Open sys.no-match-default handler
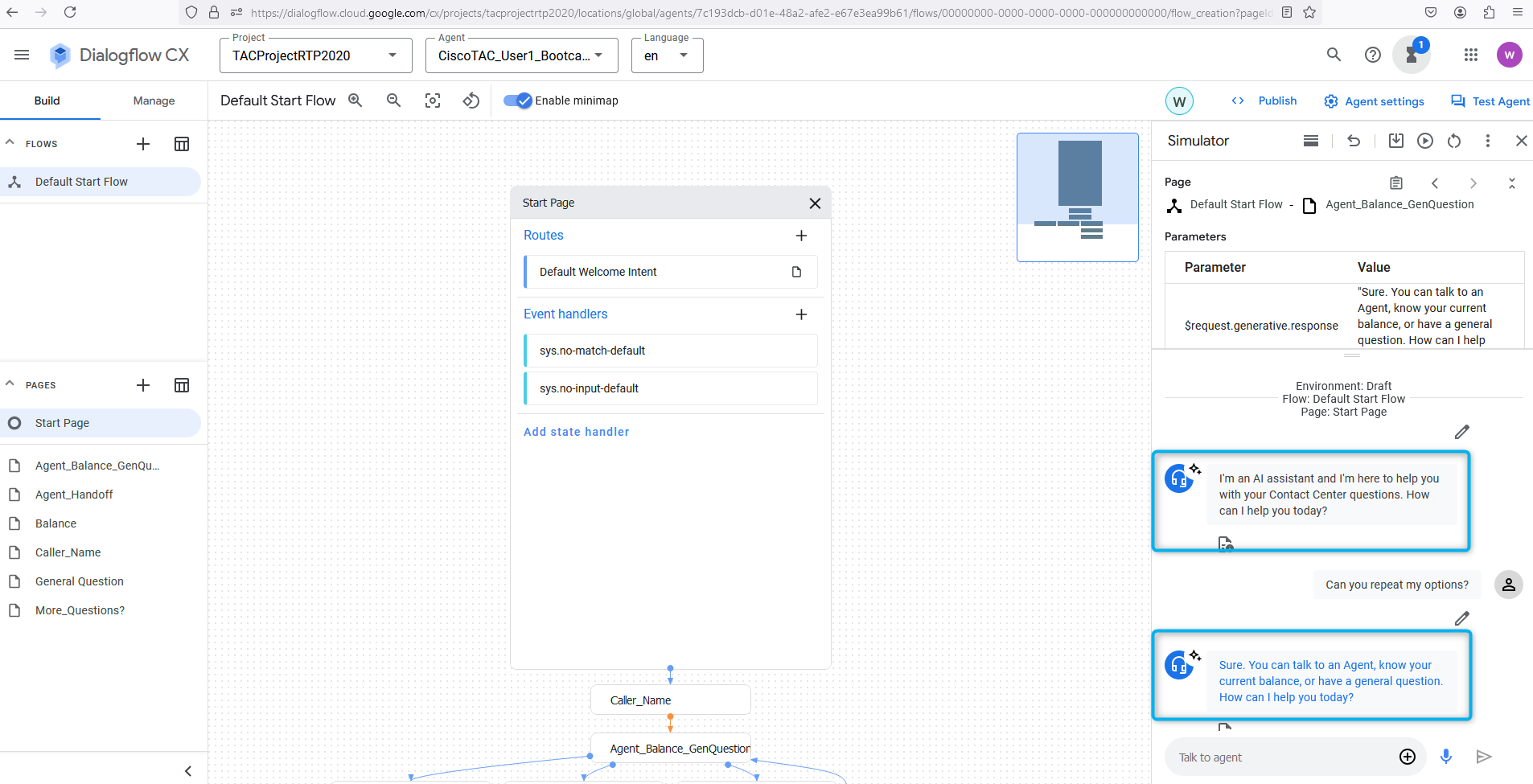Image resolution: width=1533 pixels, height=784 pixels. point(671,351)
